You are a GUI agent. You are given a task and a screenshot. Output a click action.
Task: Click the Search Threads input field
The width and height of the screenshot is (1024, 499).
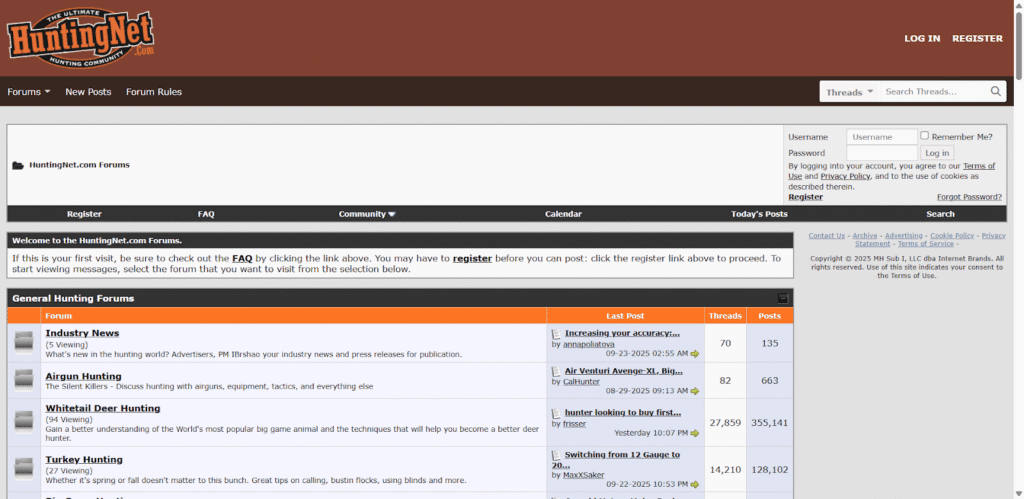tap(935, 92)
